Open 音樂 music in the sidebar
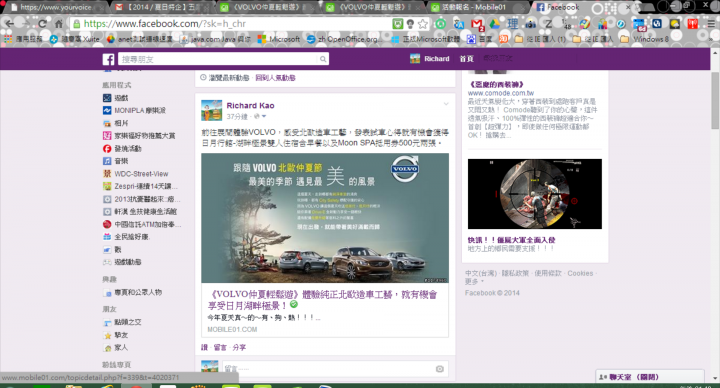720x388 pixels. click(116, 161)
